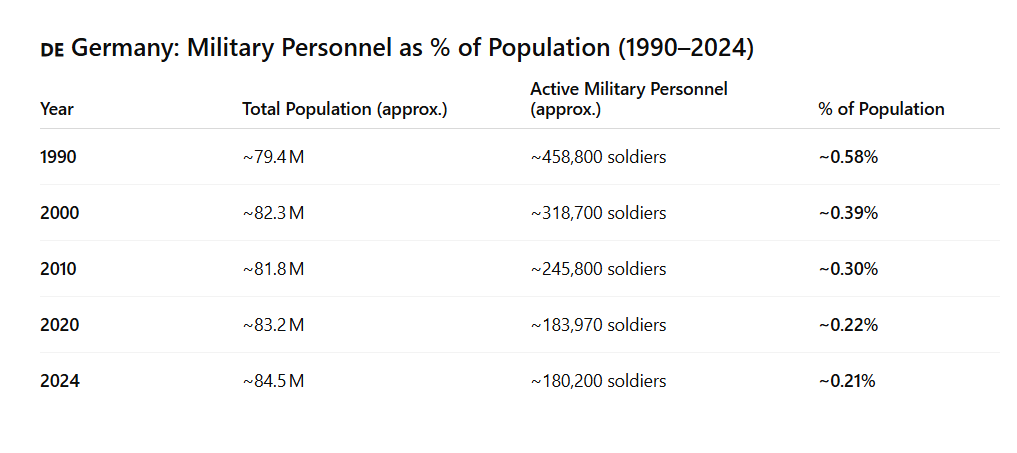Select the Year column header
This screenshot has height=453, width=1017.
coord(57,109)
